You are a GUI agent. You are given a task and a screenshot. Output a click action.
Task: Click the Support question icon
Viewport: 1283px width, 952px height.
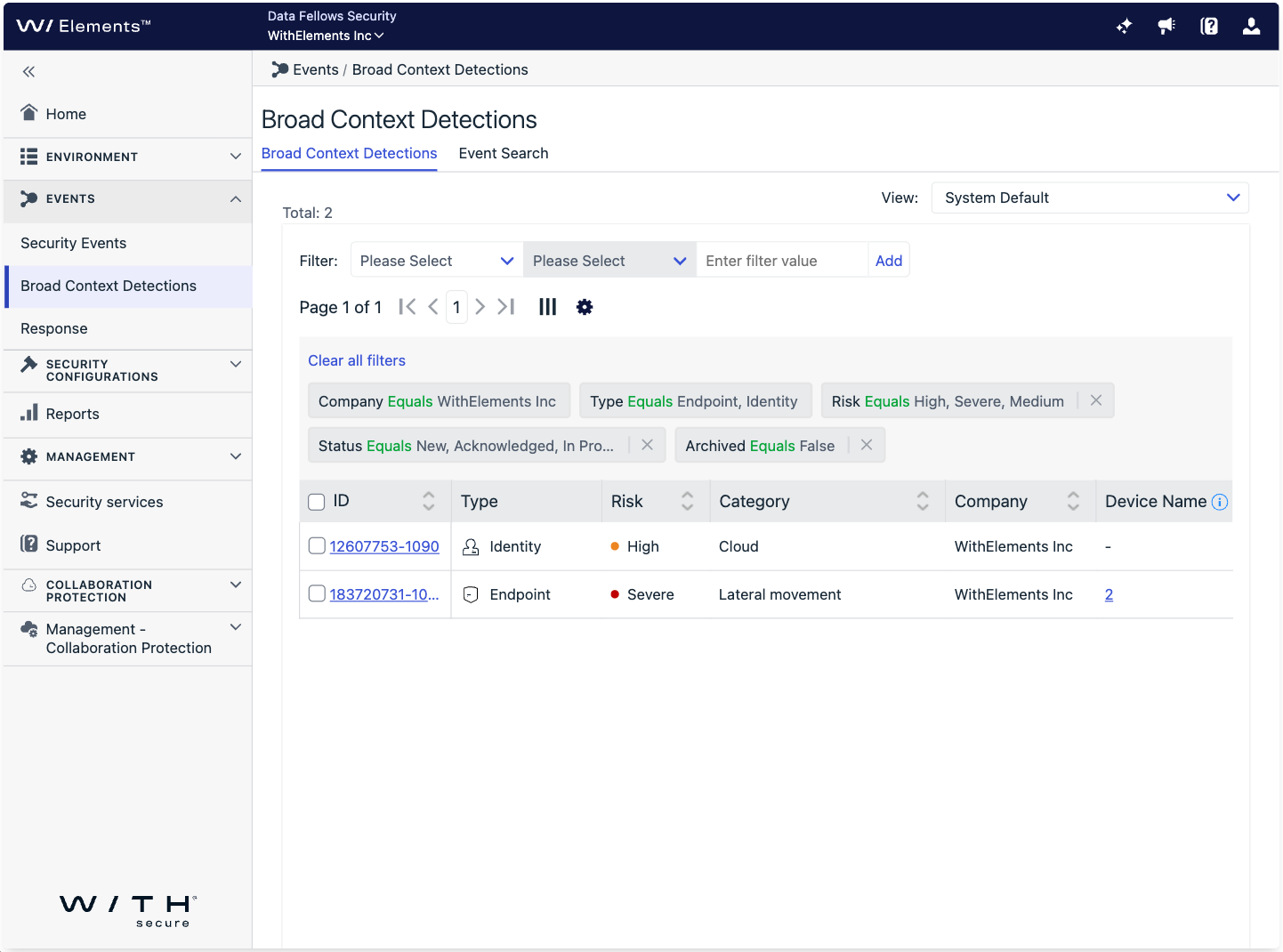[x=29, y=544]
